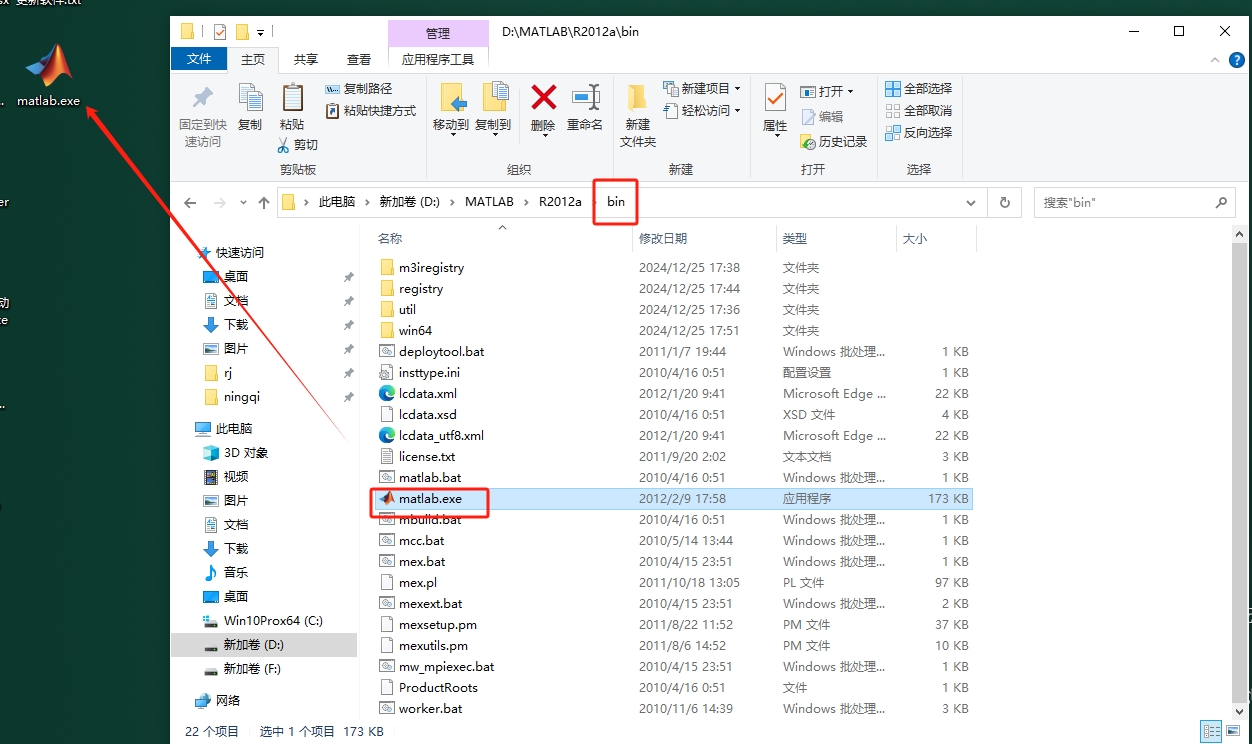Open Network (网络) in navigation pane
Image resolution: width=1252 pixels, height=744 pixels.
coord(228,701)
